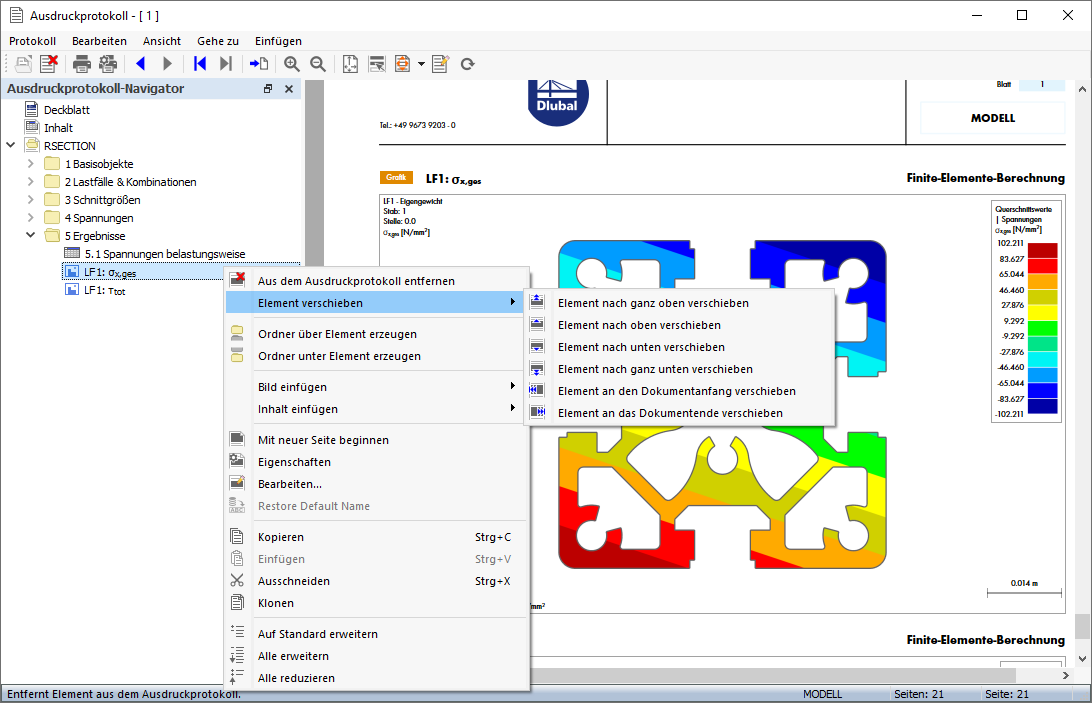Image resolution: width=1092 pixels, height=703 pixels.
Task: Select 5.1 Spannungen belastungsweise tree item
Action: click(164, 254)
